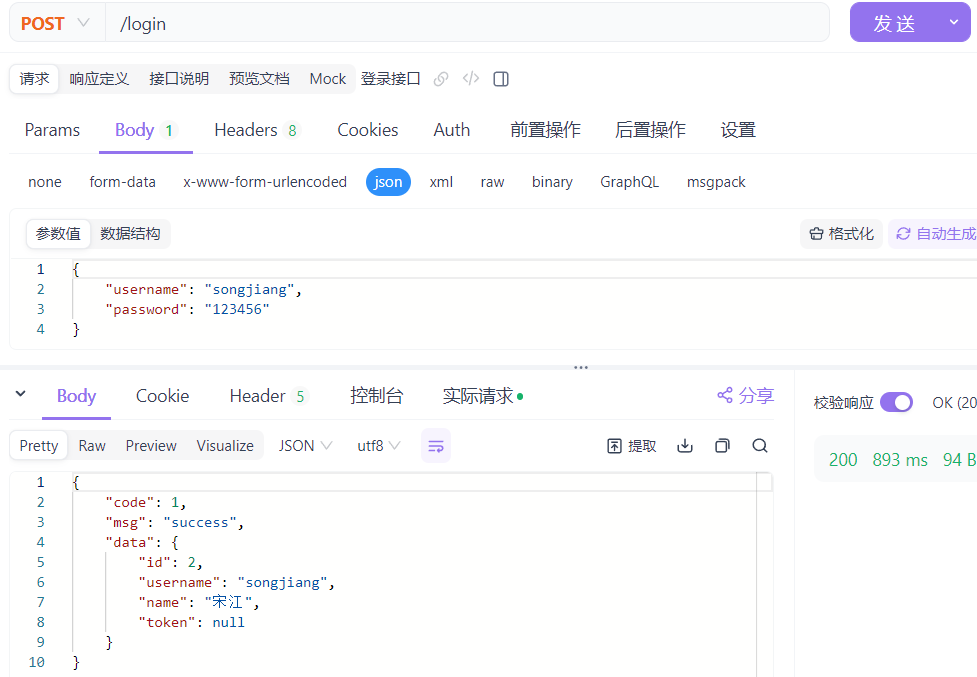Click the 自动生成 auto-generate button
Viewport: 977px width, 677px height.
935,234
